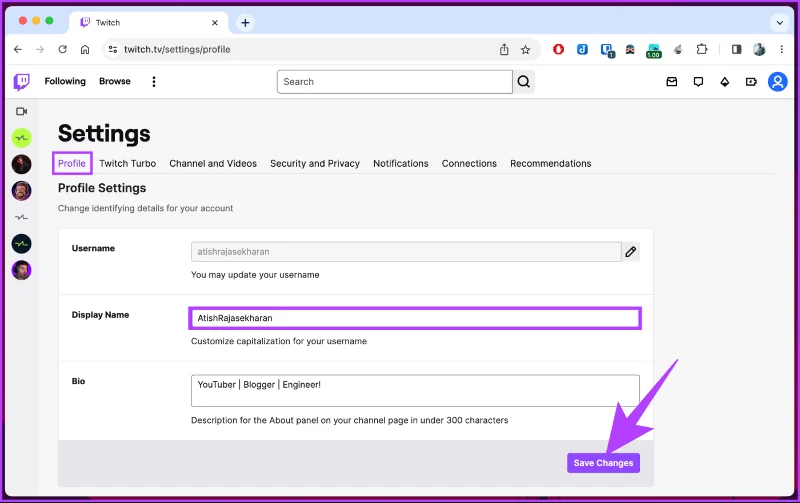Open the blue user avatar menu
The width and height of the screenshot is (800, 503).
778,82
